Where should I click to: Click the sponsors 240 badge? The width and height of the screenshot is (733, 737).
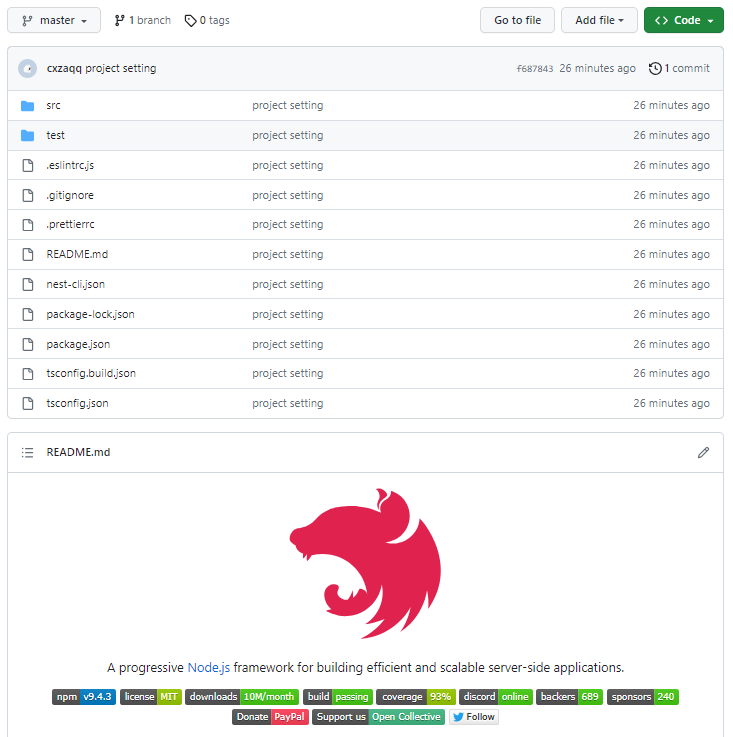pyautogui.click(x=643, y=697)
